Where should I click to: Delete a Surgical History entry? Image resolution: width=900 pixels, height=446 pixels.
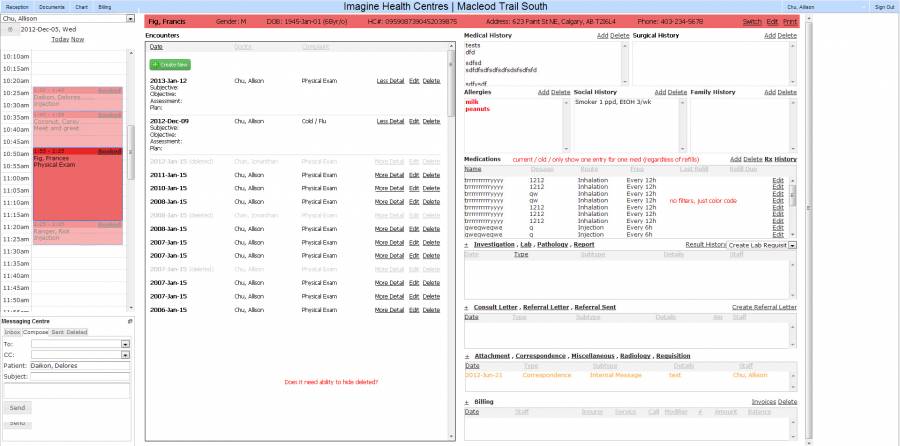coord(788,36)
